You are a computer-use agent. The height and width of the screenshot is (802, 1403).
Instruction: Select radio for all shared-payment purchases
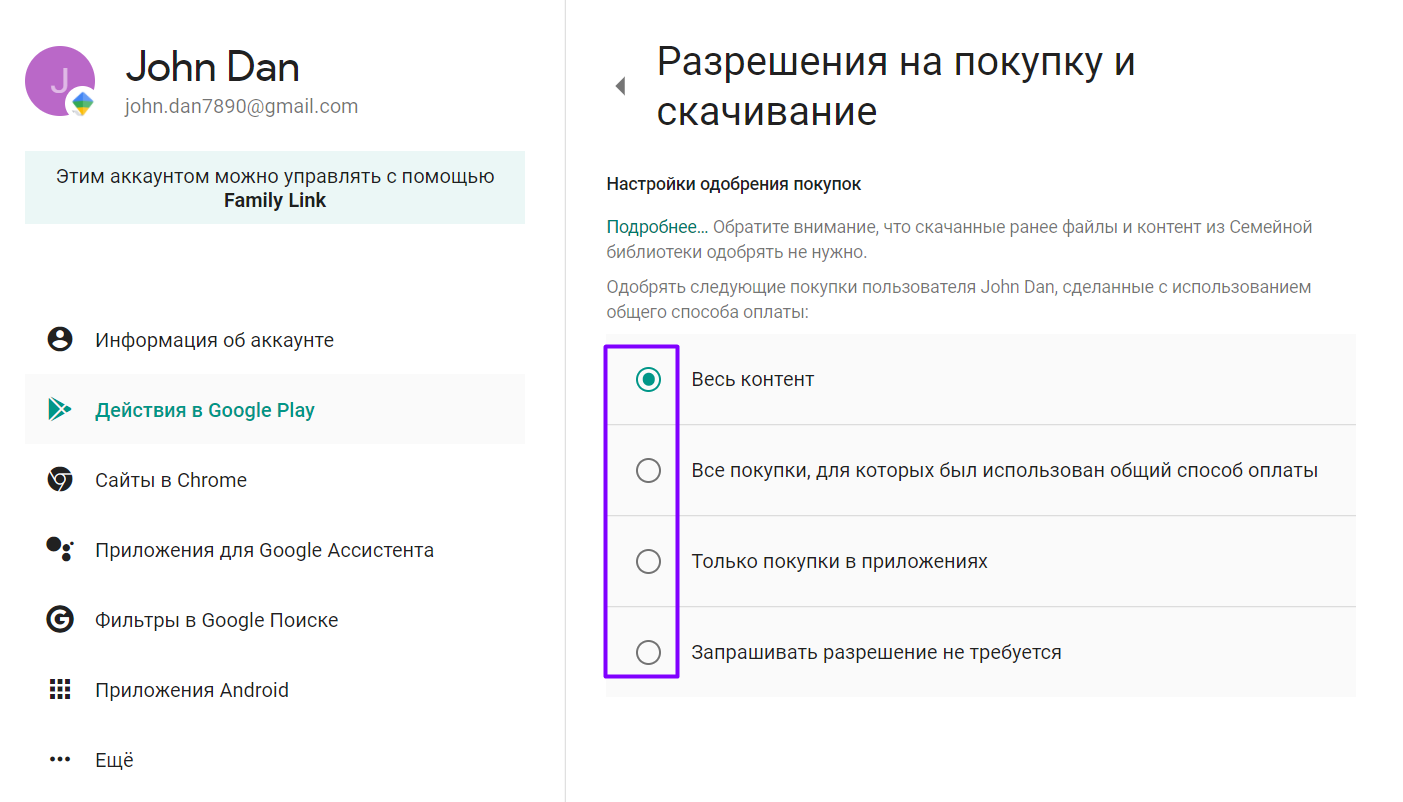tap(648, 470)
